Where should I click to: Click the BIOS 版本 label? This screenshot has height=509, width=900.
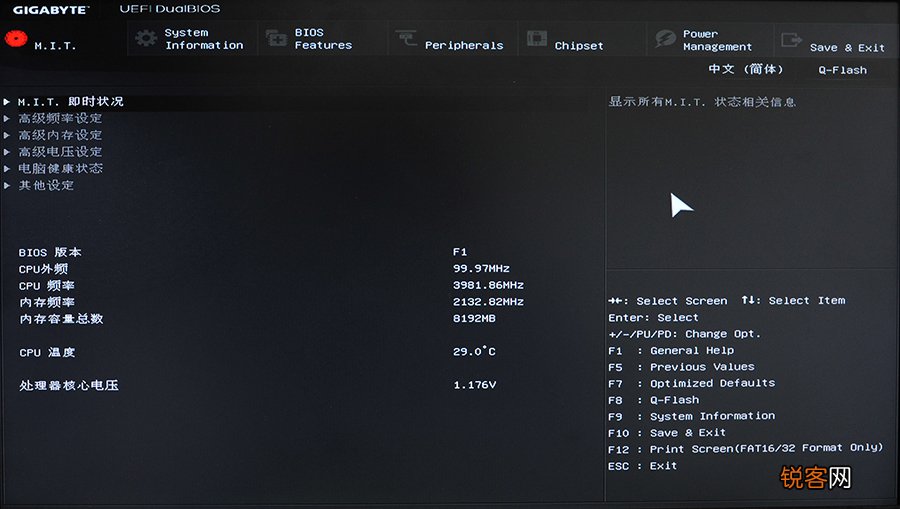pos(50,252)
